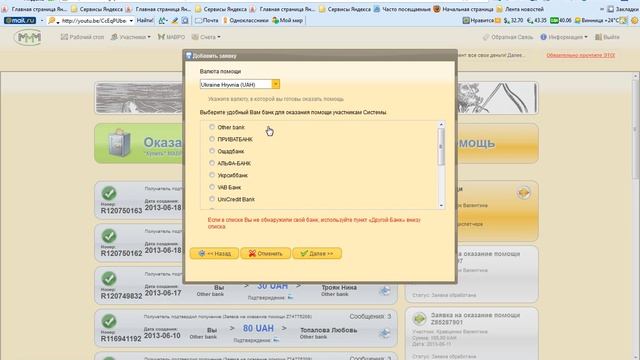Screen dimensions: 640x360
Task: Pick the VAB Банк radio button
Action: tap(212, 187)
